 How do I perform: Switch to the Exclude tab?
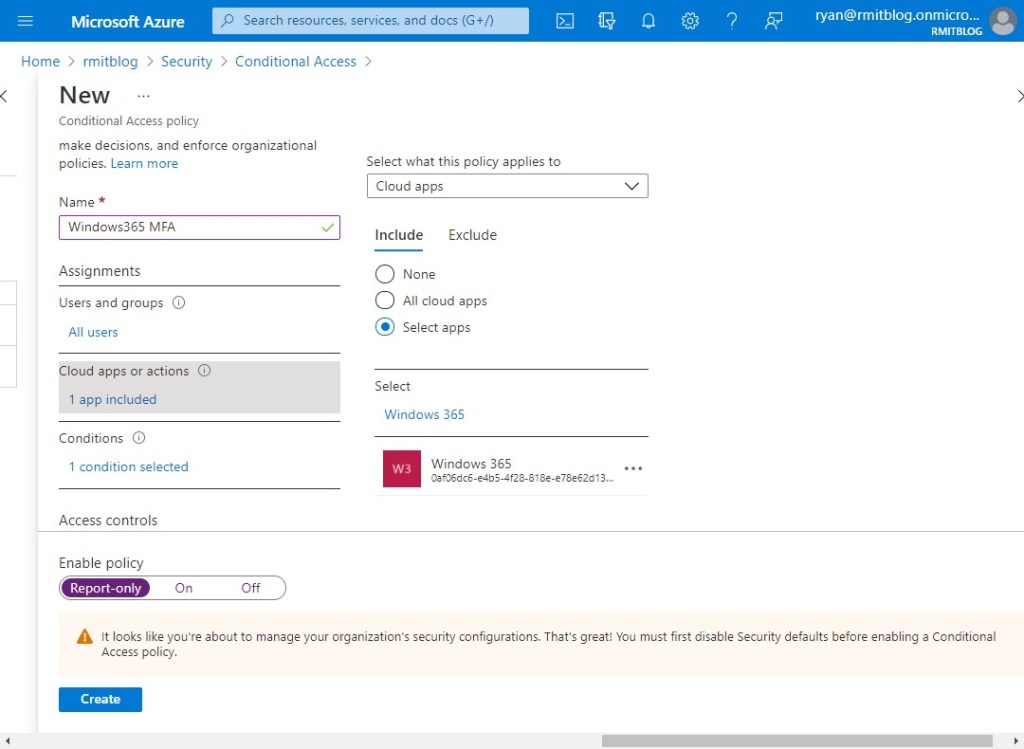[472, 235]
